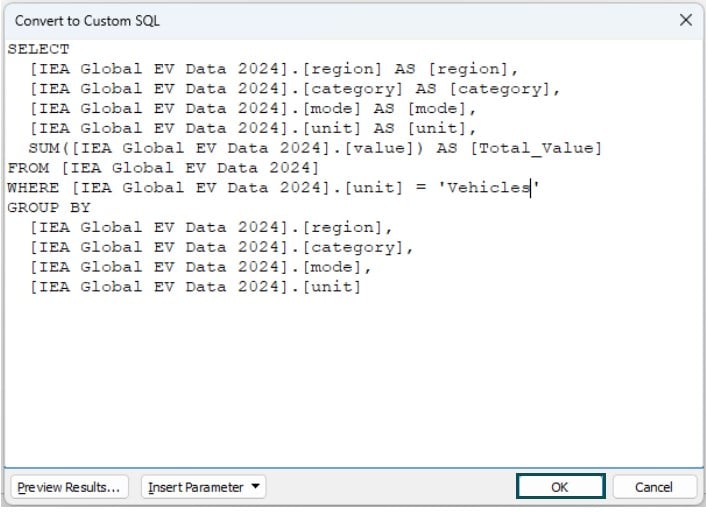The width and height of the screenshot is (706, 512).
Task: Click the WHERE keyword
Action: tap(33, 188)
